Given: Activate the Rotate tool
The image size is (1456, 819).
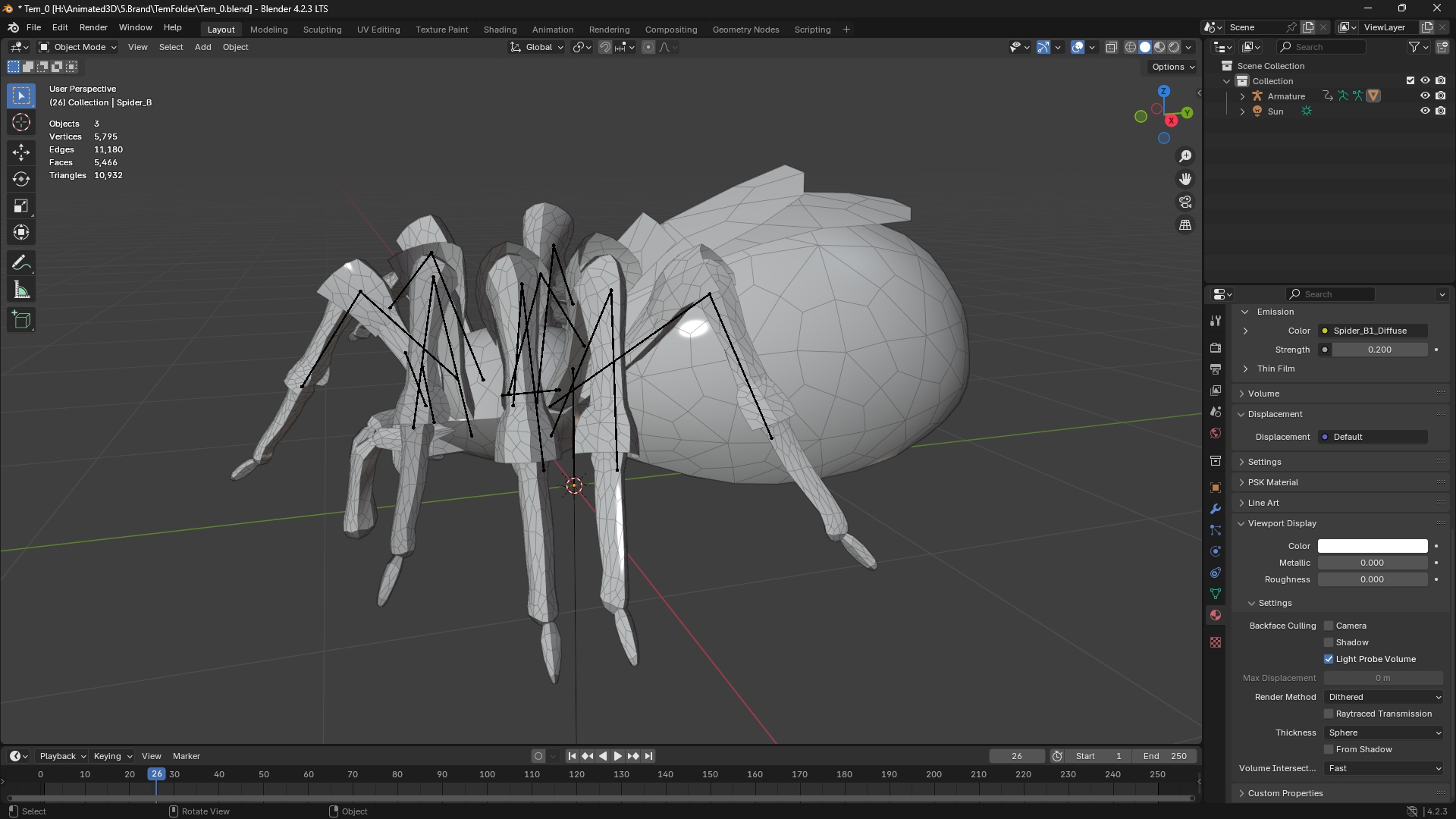Looking at the screenshot, I should click(20, 179).
